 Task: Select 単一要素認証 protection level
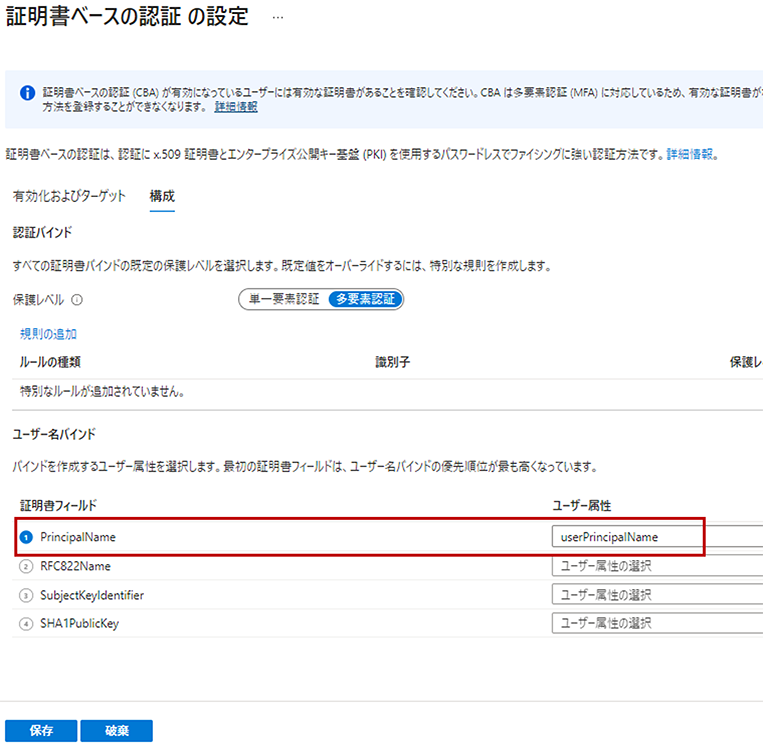tap(283, 299)
